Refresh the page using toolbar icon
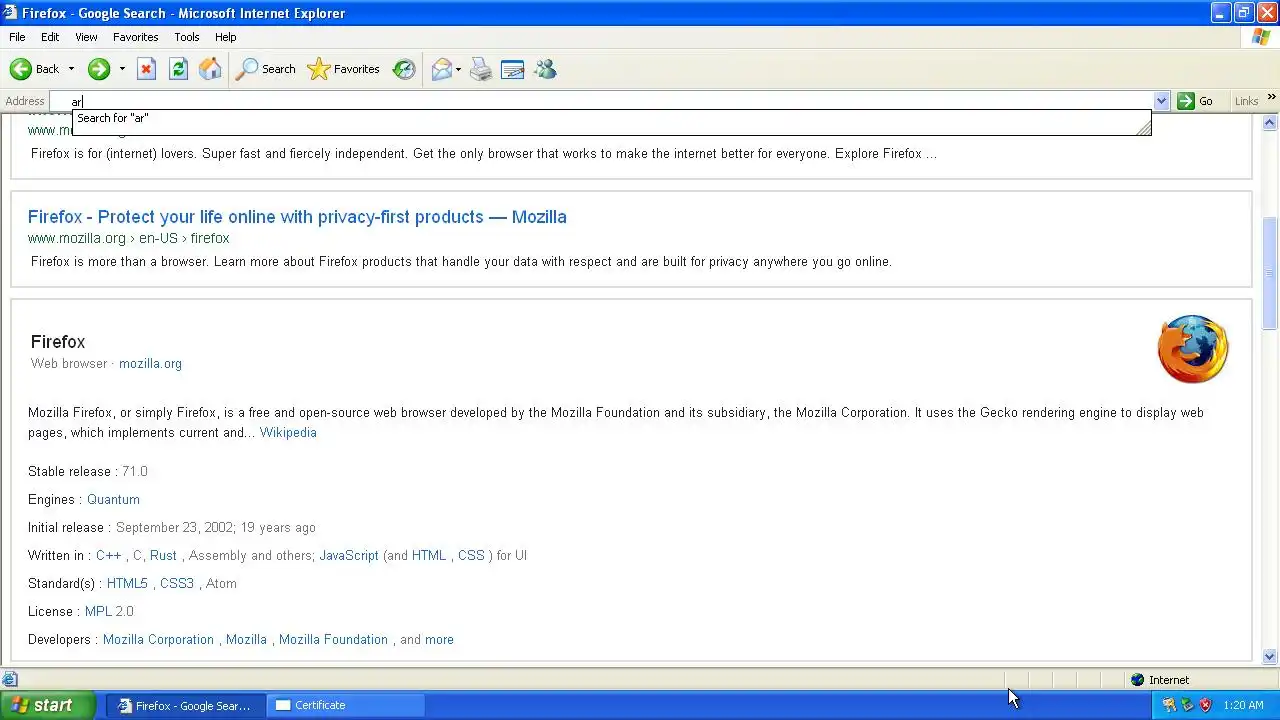Viewport: 1280px width, 720px height. click(178, 69)
